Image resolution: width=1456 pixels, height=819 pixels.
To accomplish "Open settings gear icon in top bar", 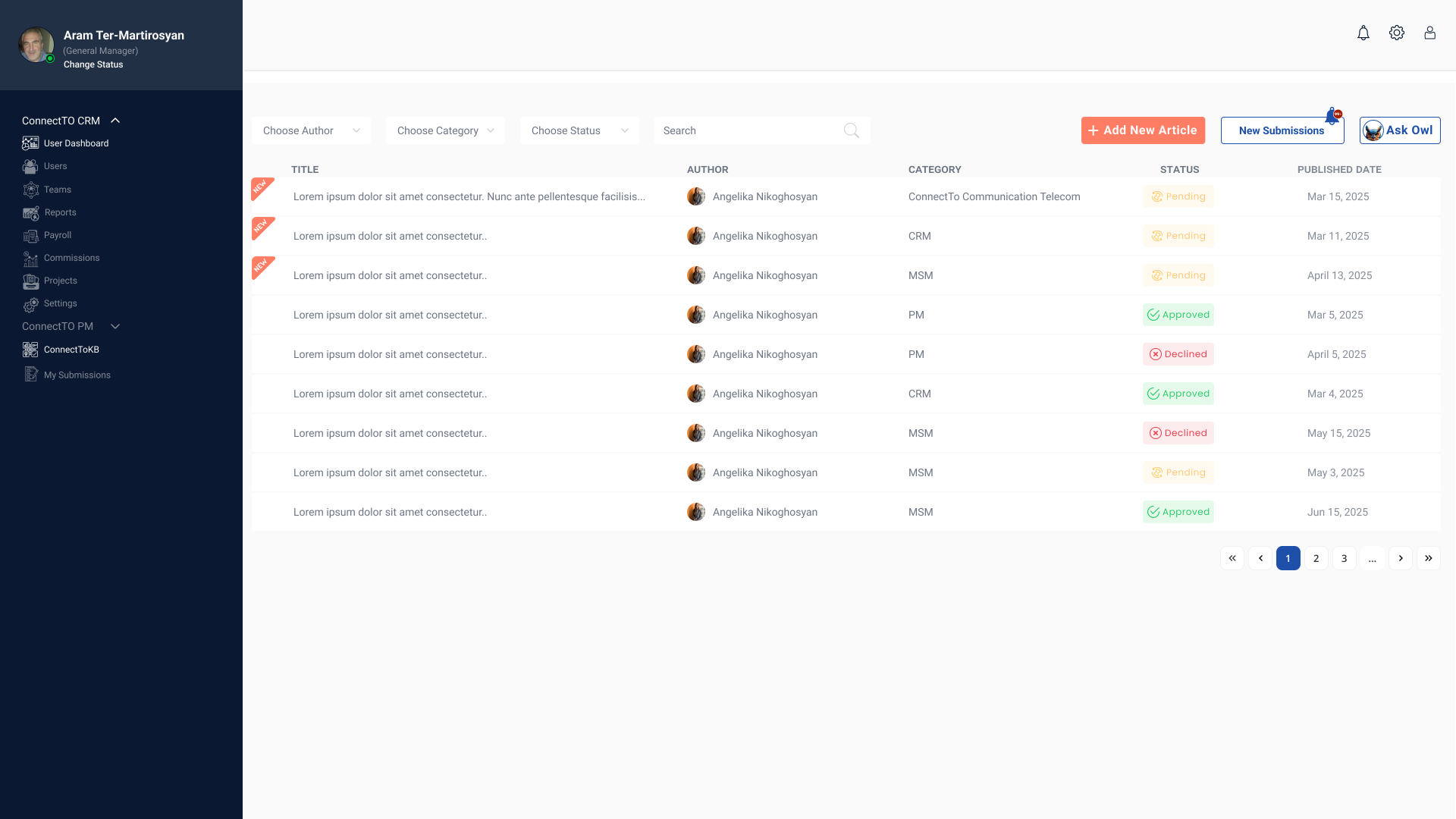I will click(1396, 33).
